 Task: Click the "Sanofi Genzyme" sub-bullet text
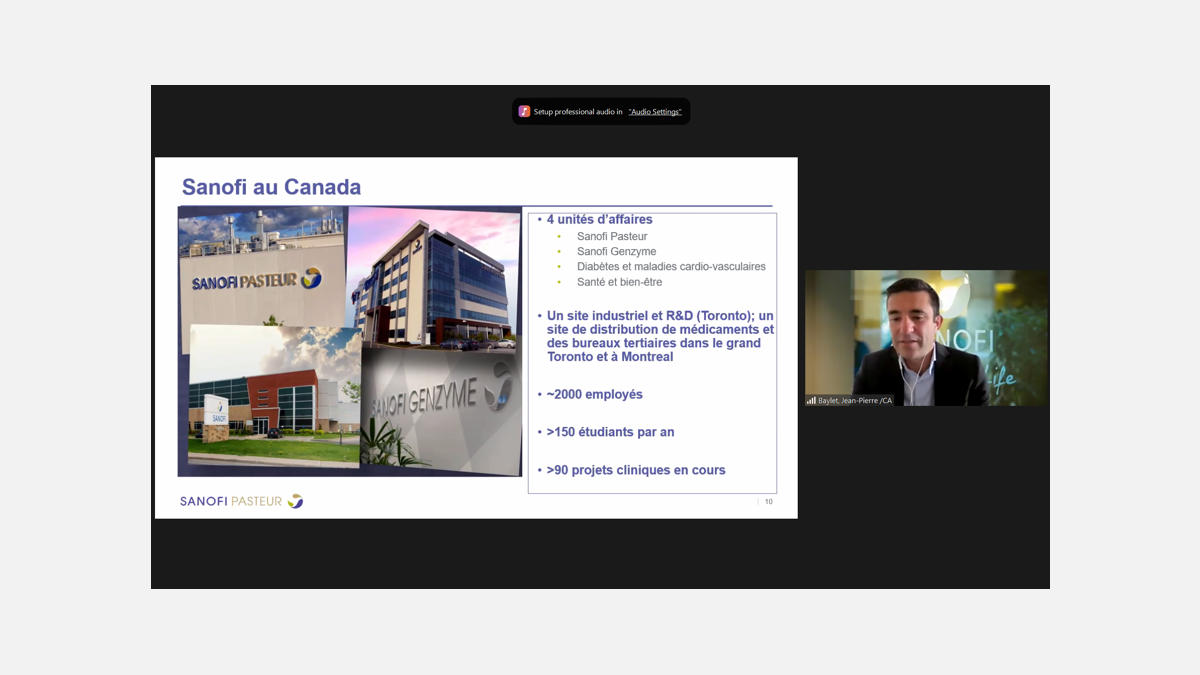tap(616, 252)
